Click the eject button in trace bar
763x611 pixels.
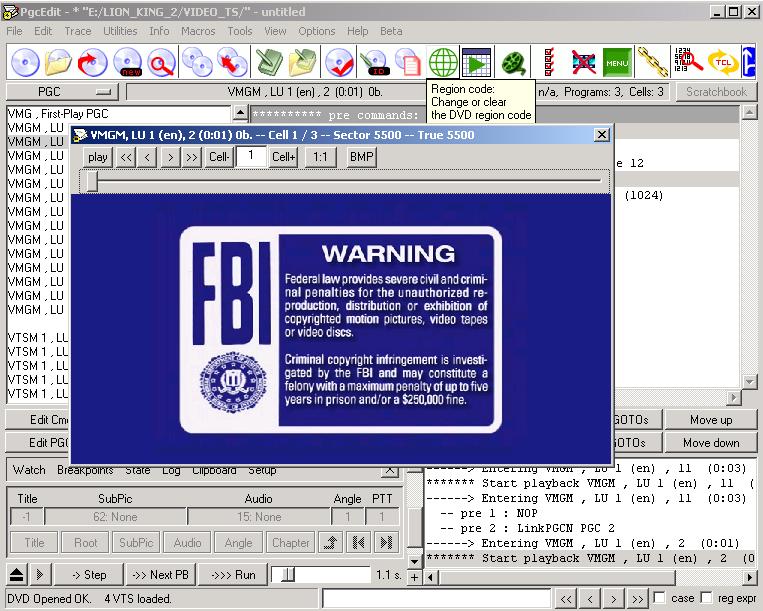pyautogui.click(x=17, y=575)
